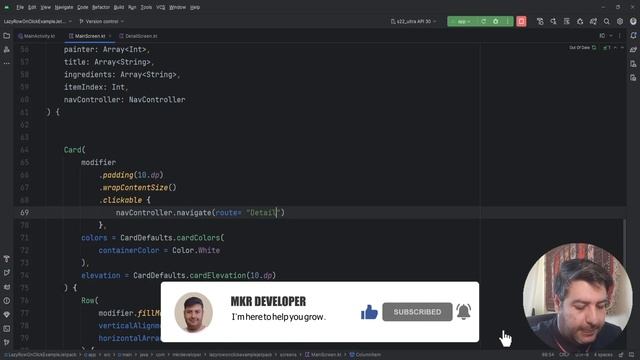Close the MainScreen.kt tab
The width and height of the screenshot is (640, 360).
point(110,36)
